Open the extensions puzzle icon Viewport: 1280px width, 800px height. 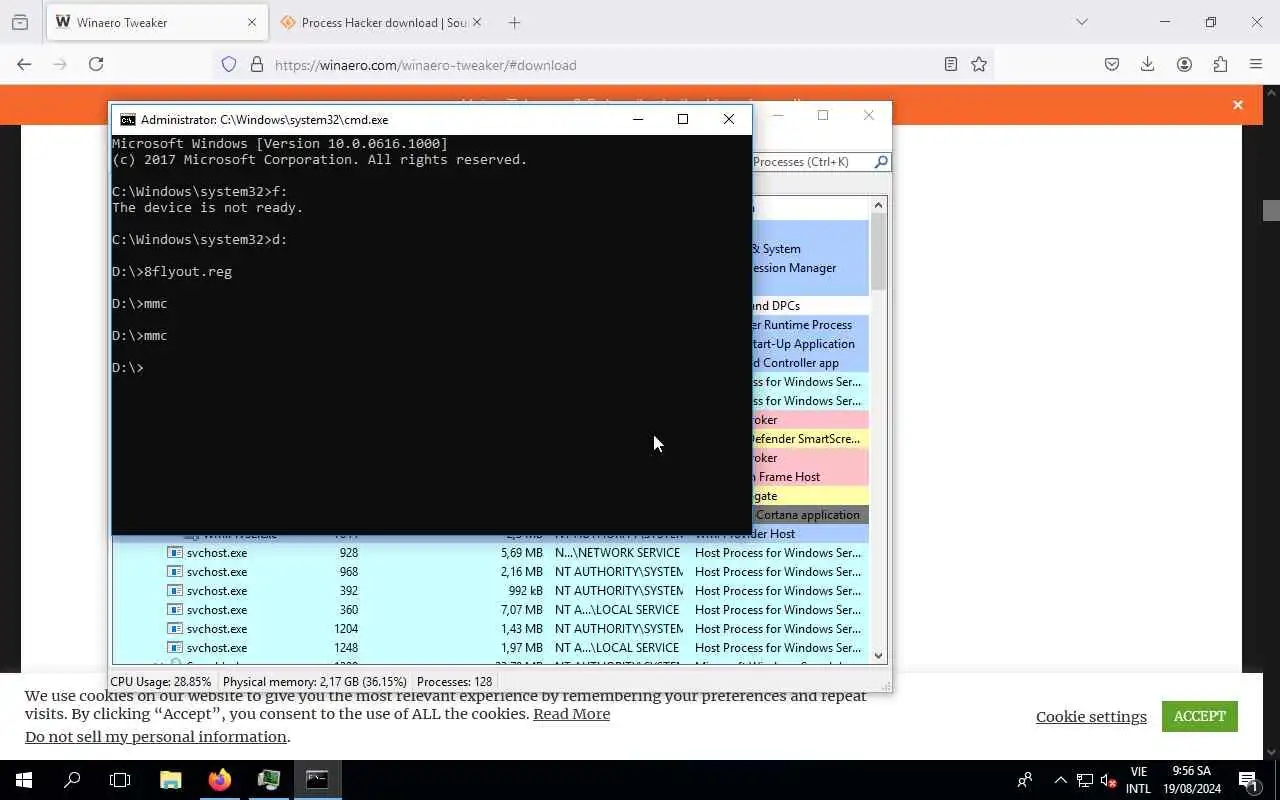point(1220,64)
